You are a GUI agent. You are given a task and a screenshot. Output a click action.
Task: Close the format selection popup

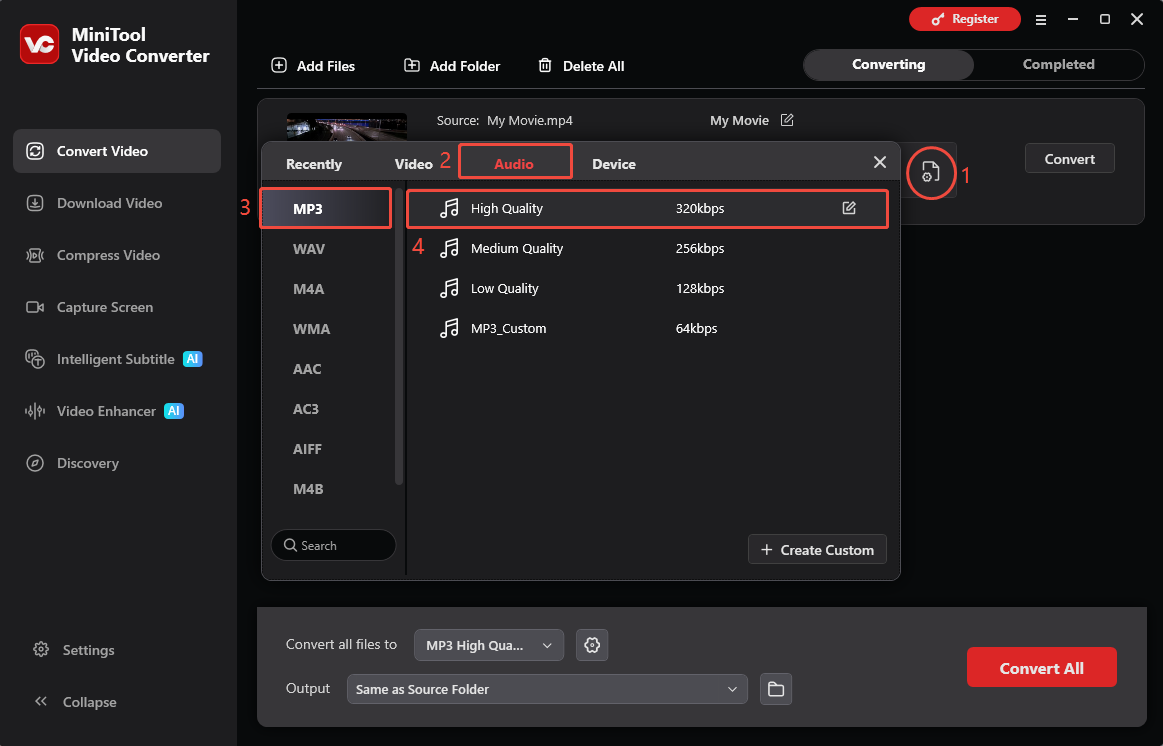coord(880,162)
